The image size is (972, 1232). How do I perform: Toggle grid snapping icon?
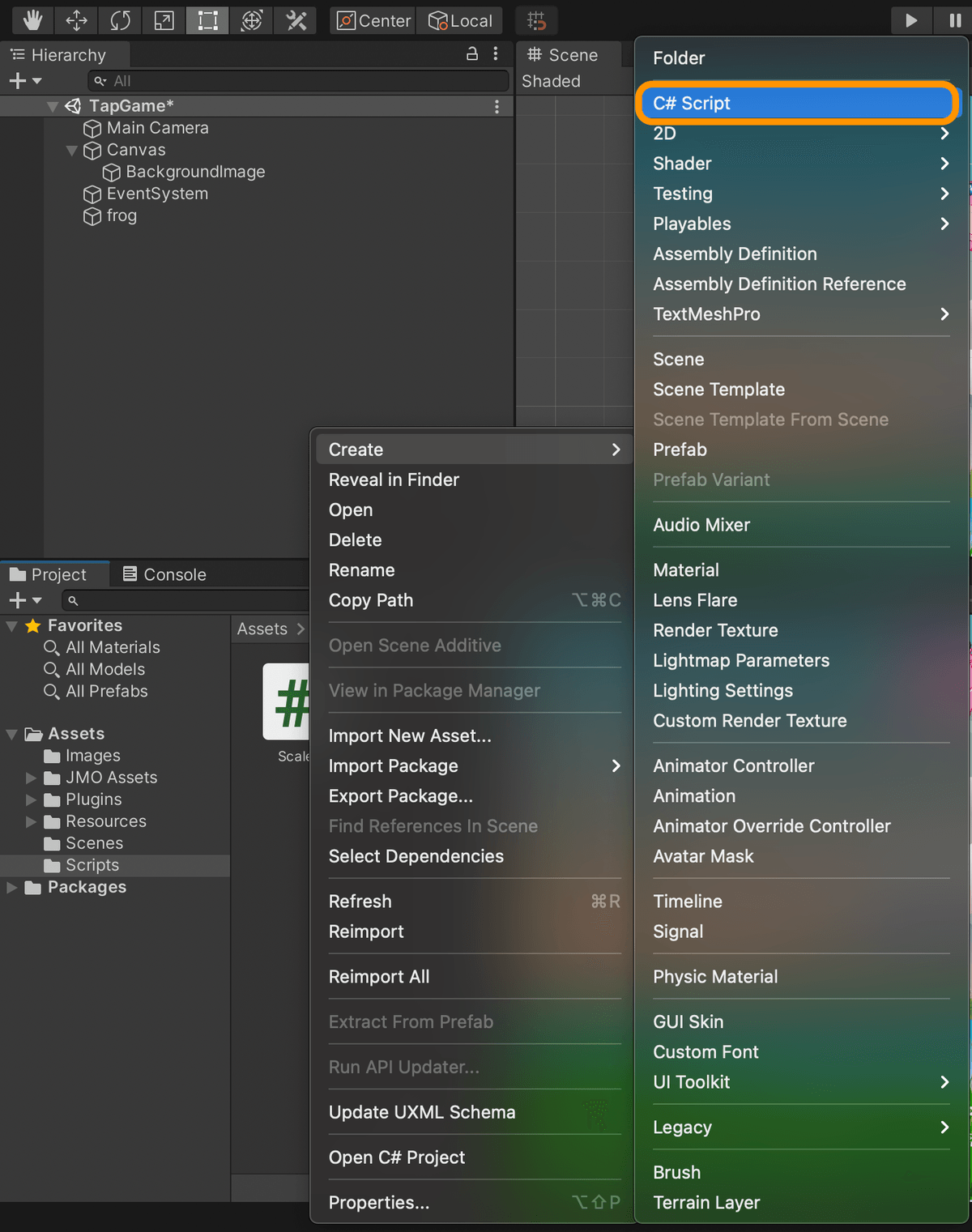(536, 20)
